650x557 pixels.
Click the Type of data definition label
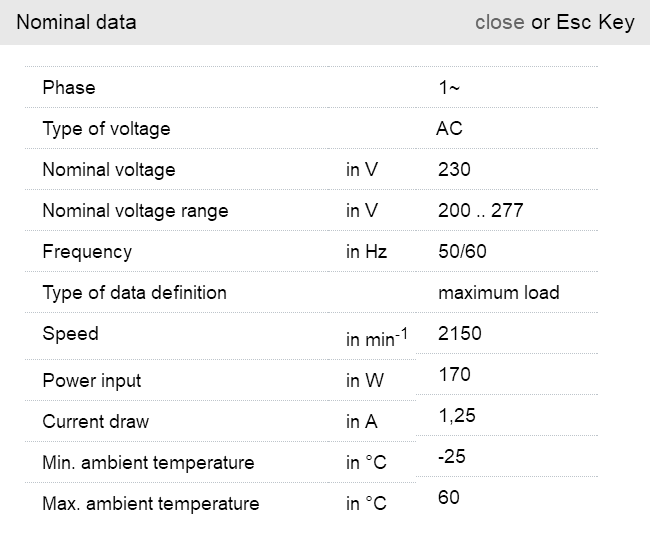pos(134,293)
